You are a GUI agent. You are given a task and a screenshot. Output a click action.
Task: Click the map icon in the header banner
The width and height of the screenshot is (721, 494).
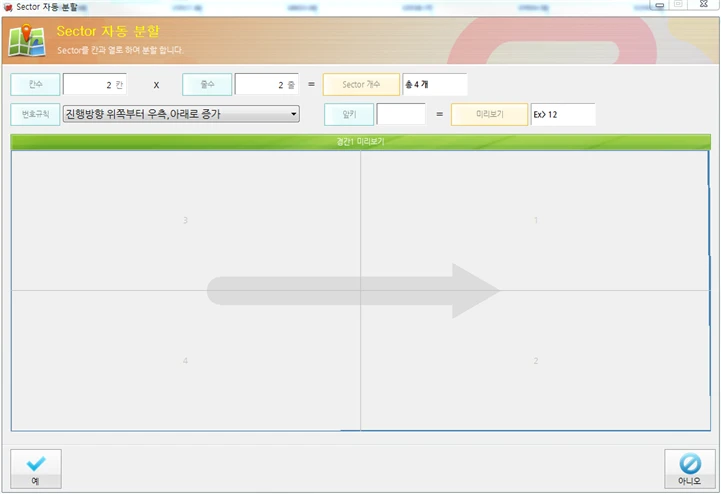(x=27, y=40)
